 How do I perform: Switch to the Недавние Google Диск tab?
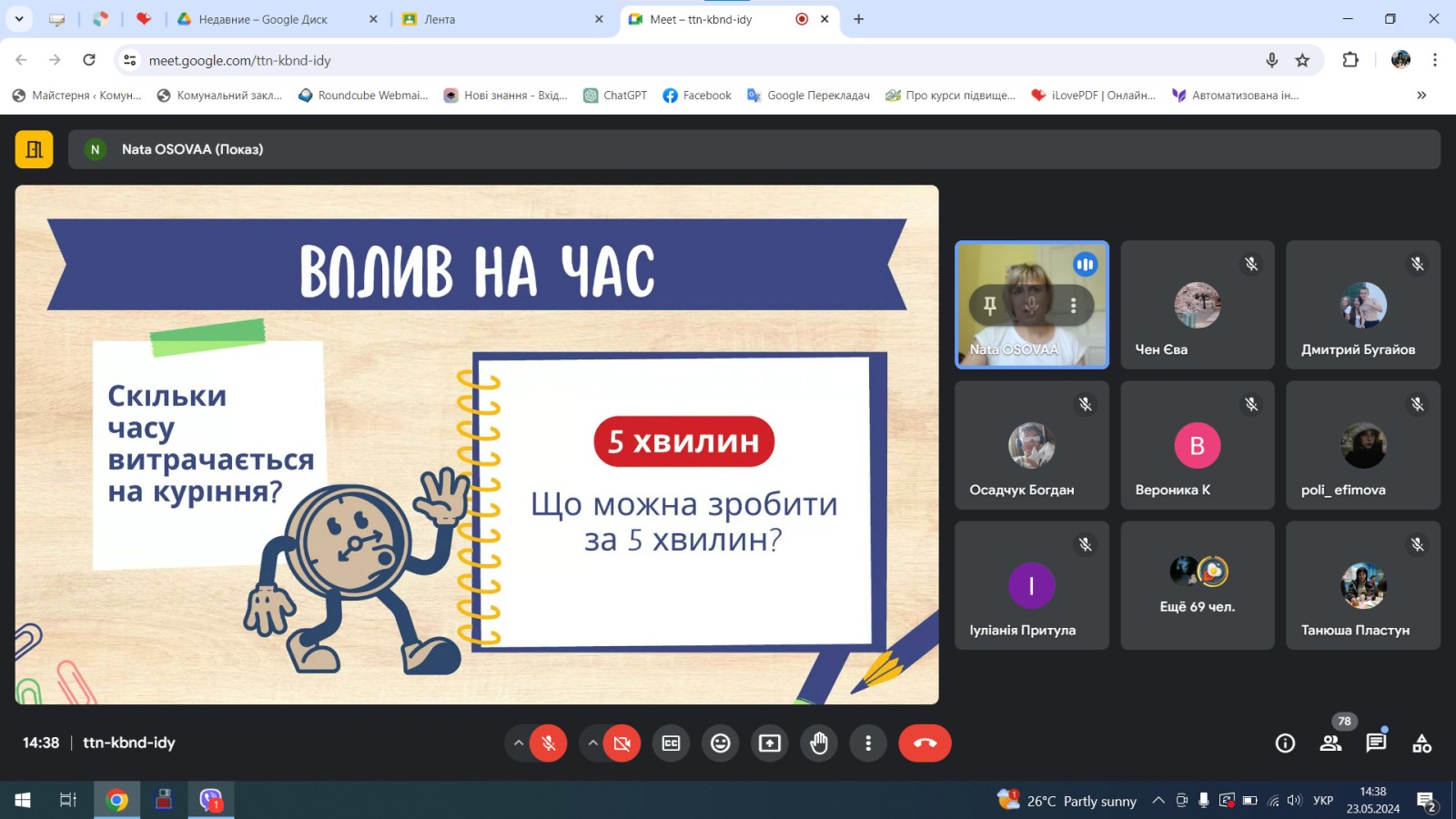pos(264,19)
